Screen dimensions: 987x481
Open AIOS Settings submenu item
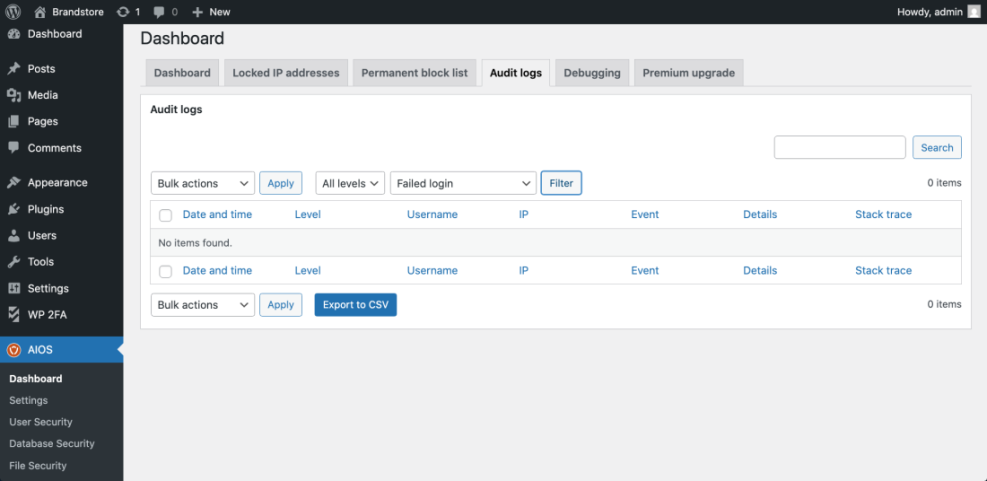coord(28,400)
